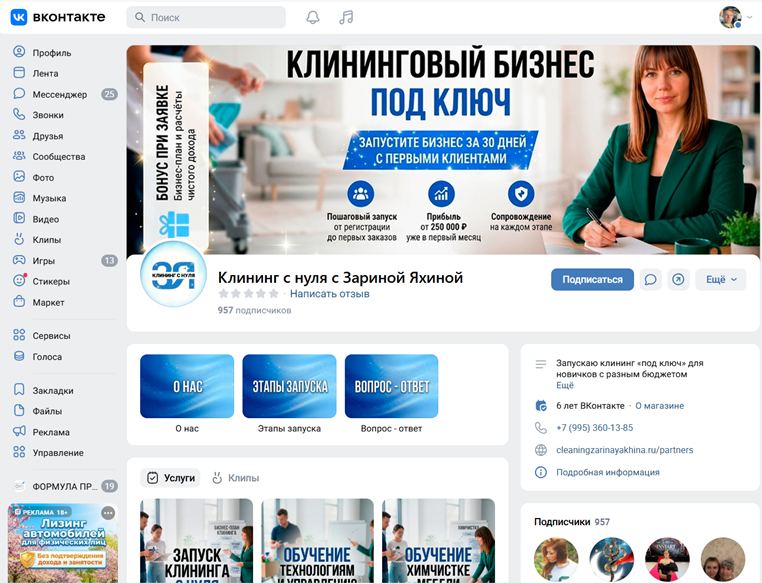Open the Лизинг автомобилей ad banner

(63, 543)
